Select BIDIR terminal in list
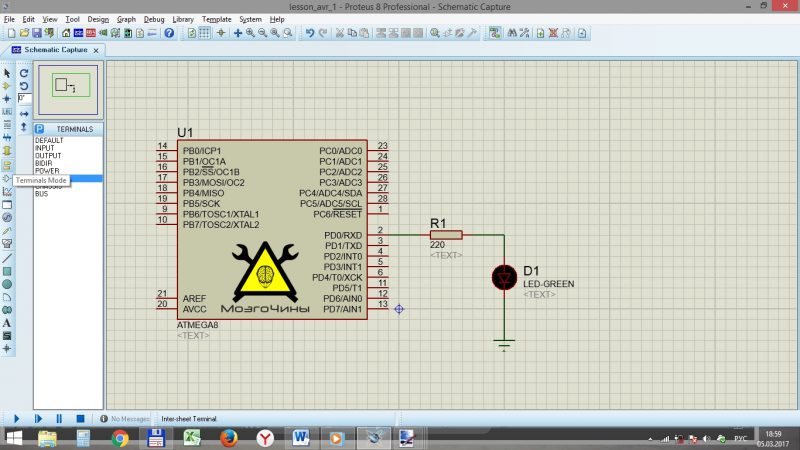800x450 pixels. coord(43,163)
